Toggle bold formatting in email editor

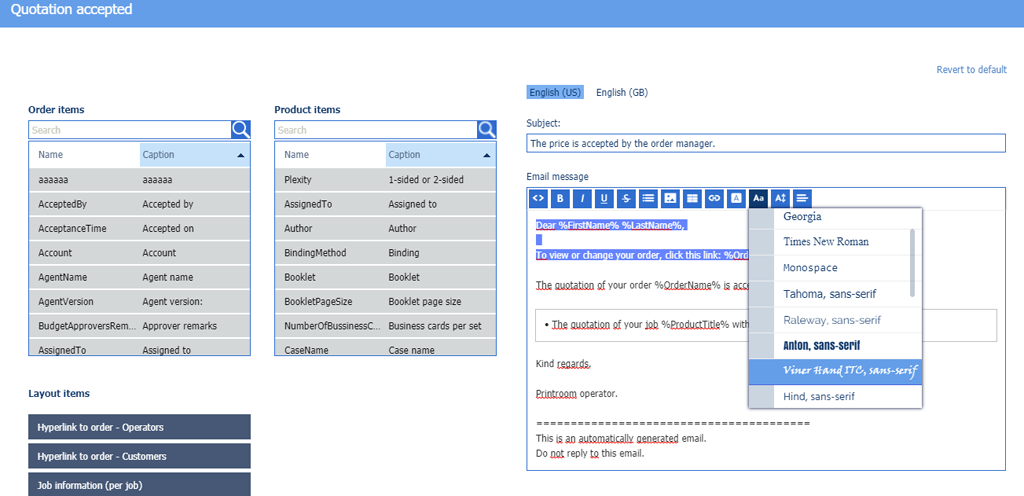pos(560,198)
